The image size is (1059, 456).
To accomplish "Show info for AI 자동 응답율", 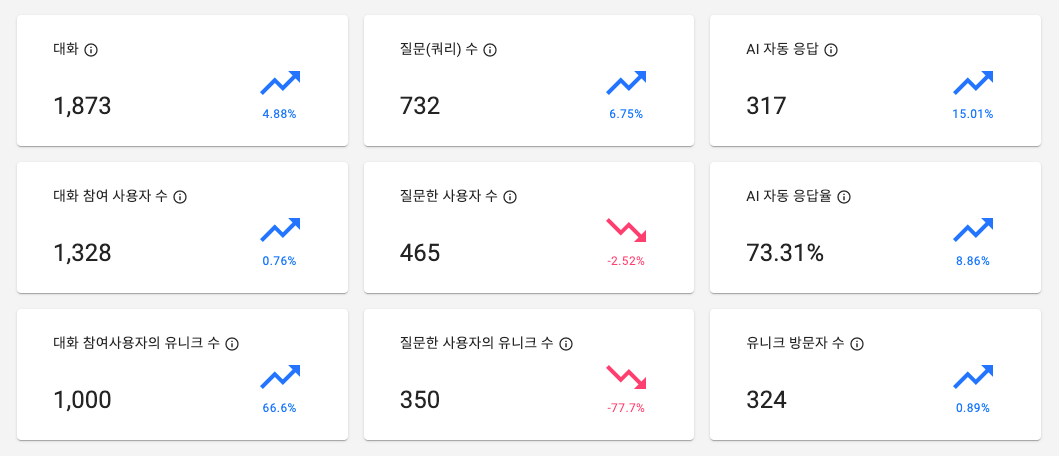I will pos(844,197).
